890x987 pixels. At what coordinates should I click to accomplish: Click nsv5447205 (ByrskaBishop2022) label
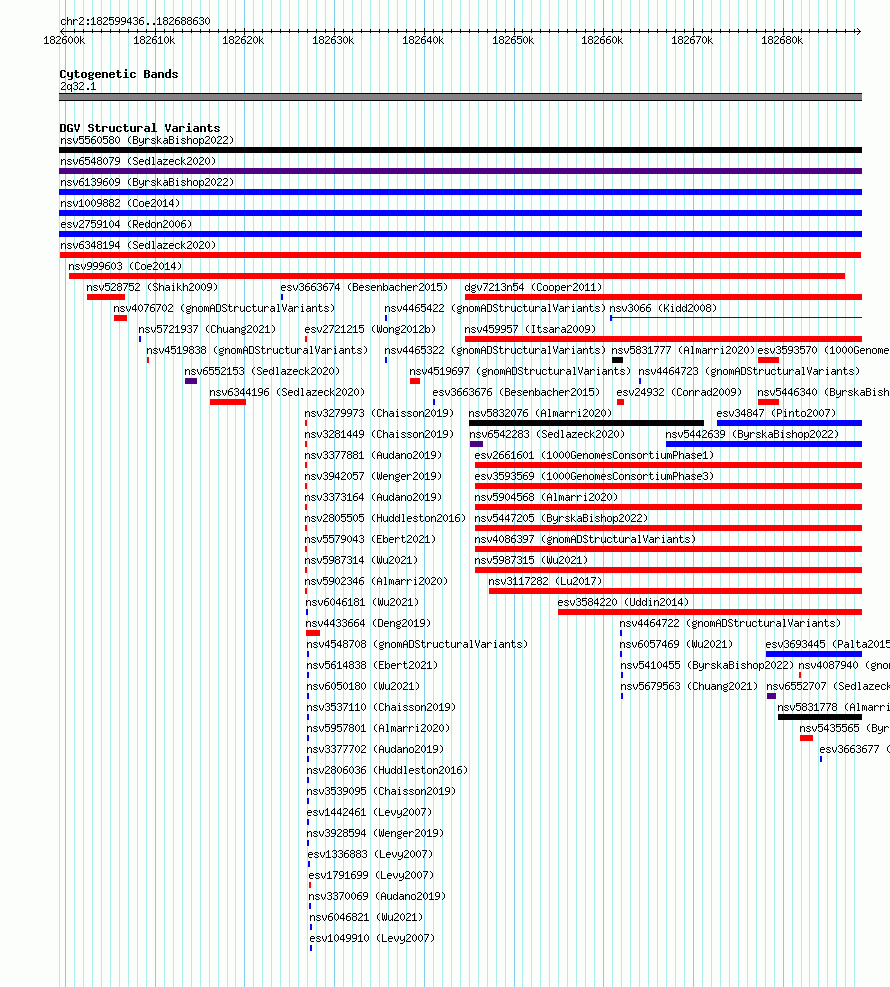click(561, 518)
